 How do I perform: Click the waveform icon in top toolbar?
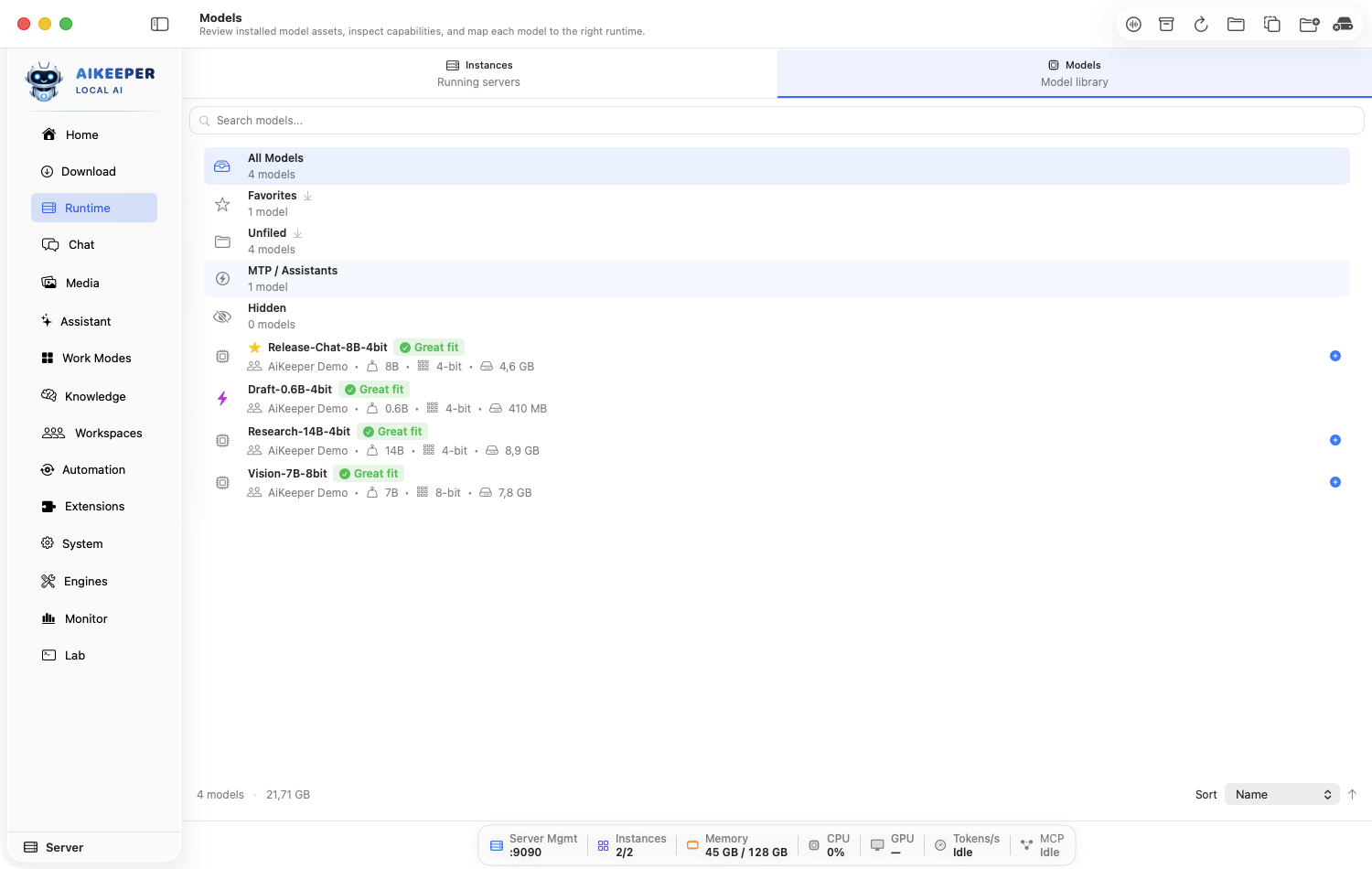1133,25
